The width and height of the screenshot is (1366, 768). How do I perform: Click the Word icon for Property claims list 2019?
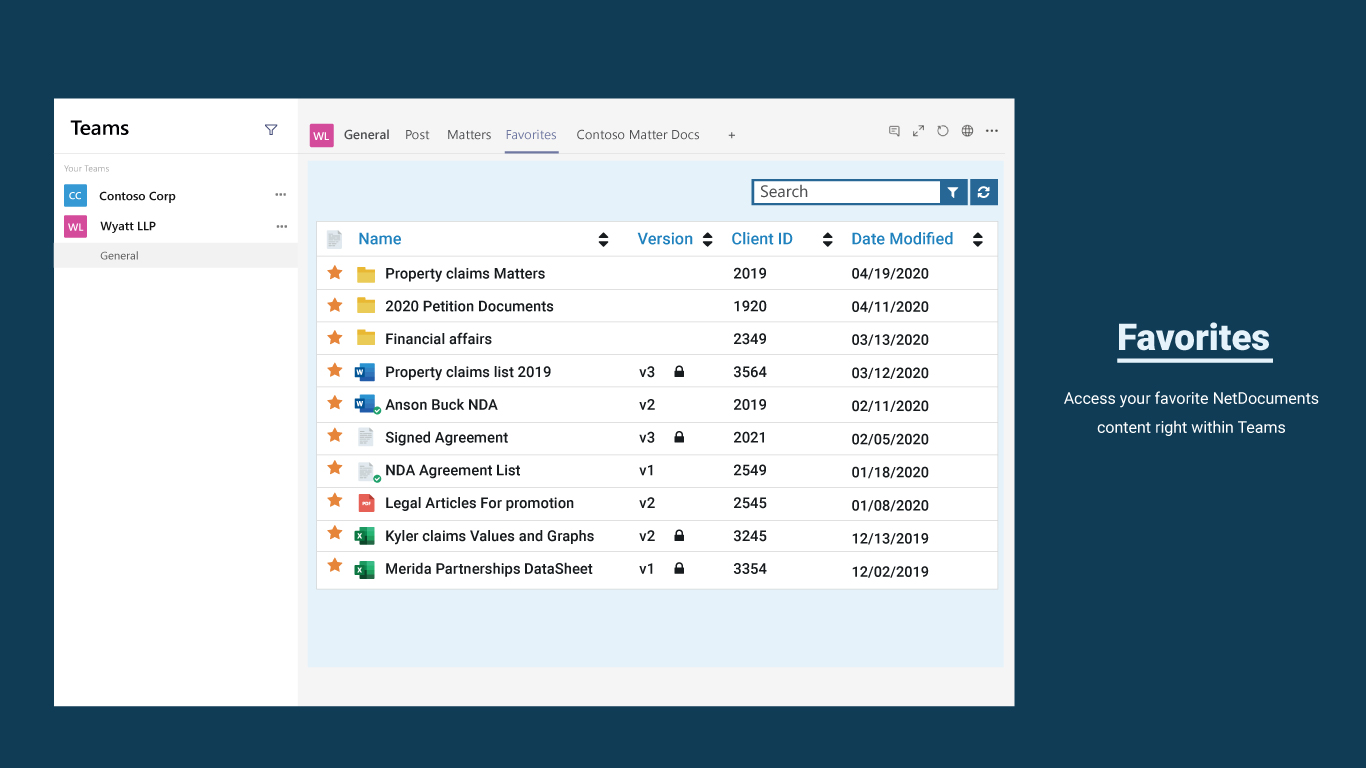pyautogui.click(x=365, y=372)
